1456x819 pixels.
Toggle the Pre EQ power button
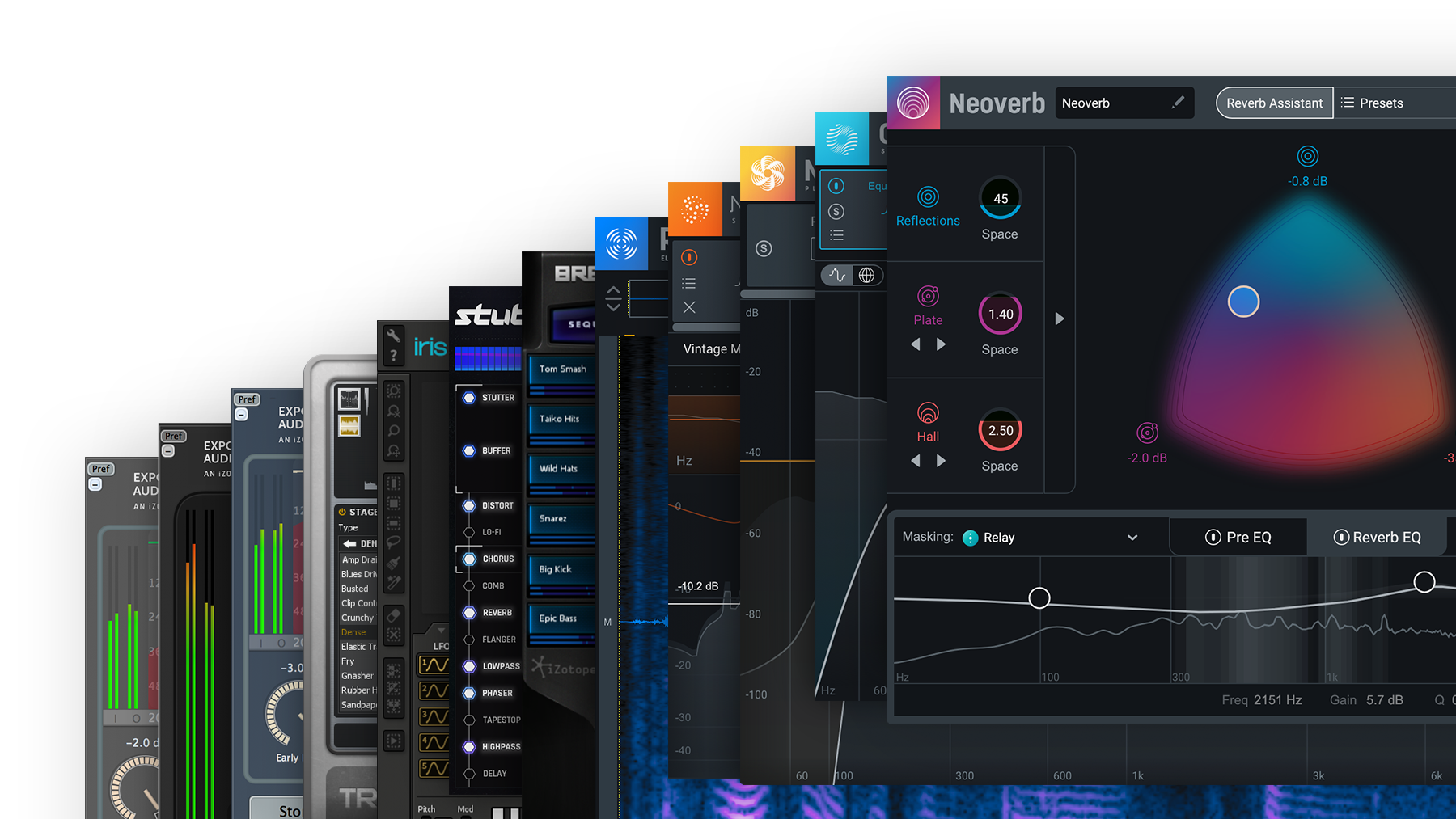point(1213,538)
